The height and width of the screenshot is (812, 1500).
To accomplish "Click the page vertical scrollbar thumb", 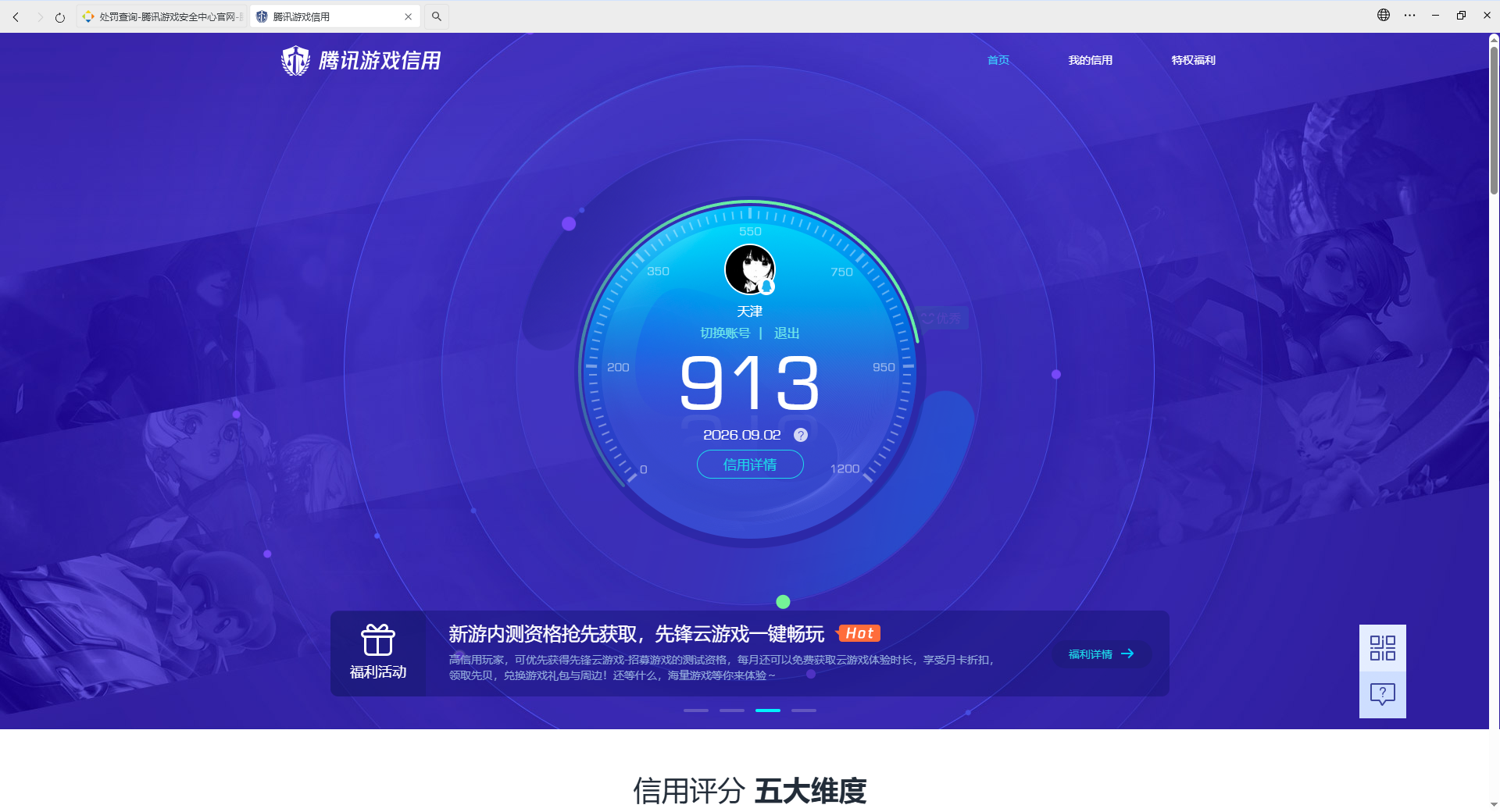I will (x=1494, y=119).
